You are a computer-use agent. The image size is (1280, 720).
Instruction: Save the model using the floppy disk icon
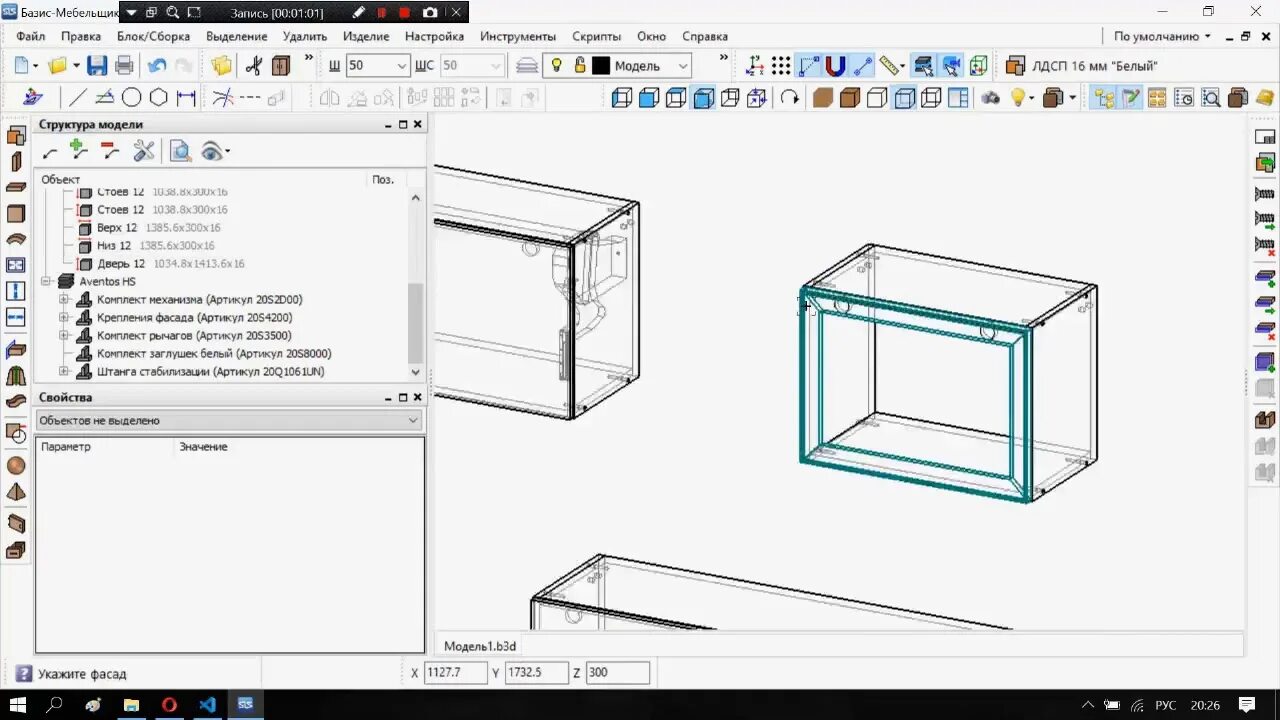tap(97, 66)
